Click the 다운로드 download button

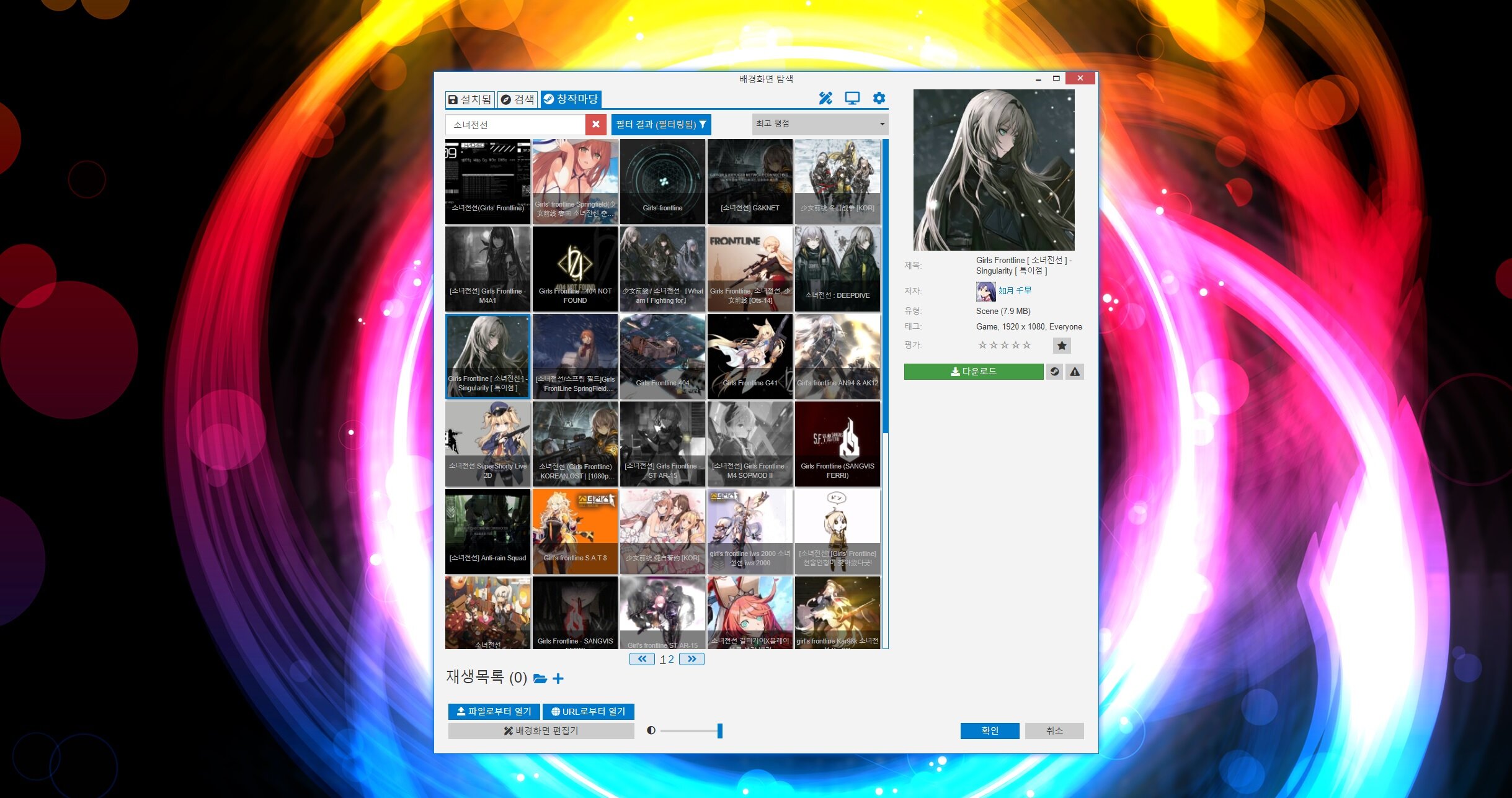click(974, 372)
